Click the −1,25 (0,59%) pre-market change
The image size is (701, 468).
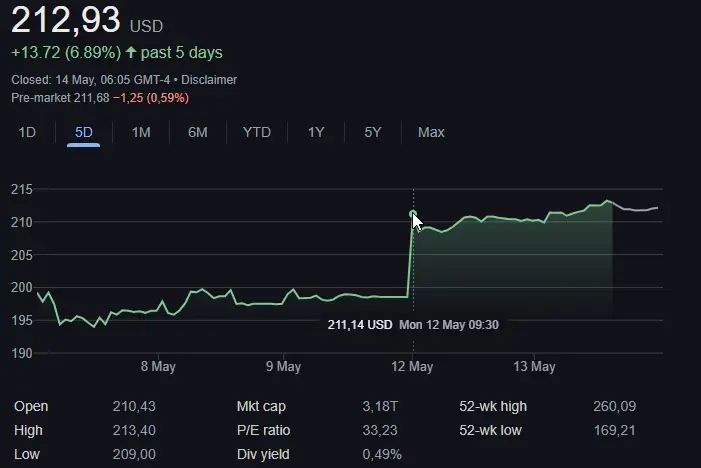(151, 97)
